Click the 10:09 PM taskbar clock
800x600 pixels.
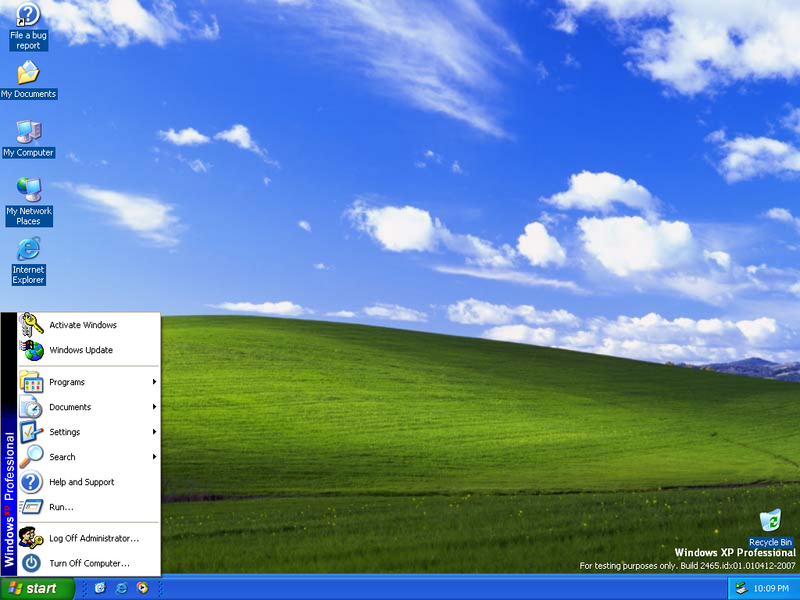[x=771, y=588]
